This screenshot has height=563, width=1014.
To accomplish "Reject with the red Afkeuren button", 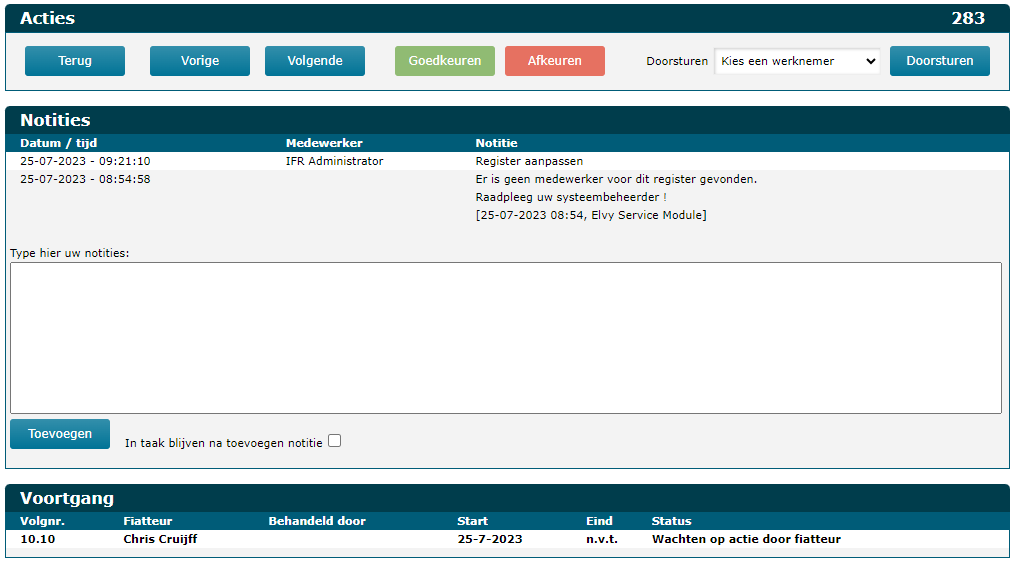I will 555,61.
